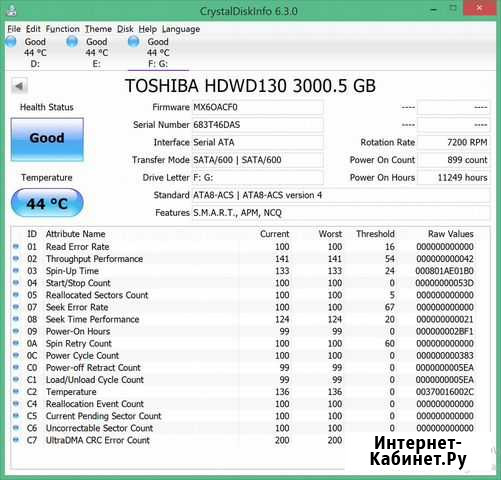Open the Theme menu
Viewport: 501px width, 480px height.
pos(98,29)
